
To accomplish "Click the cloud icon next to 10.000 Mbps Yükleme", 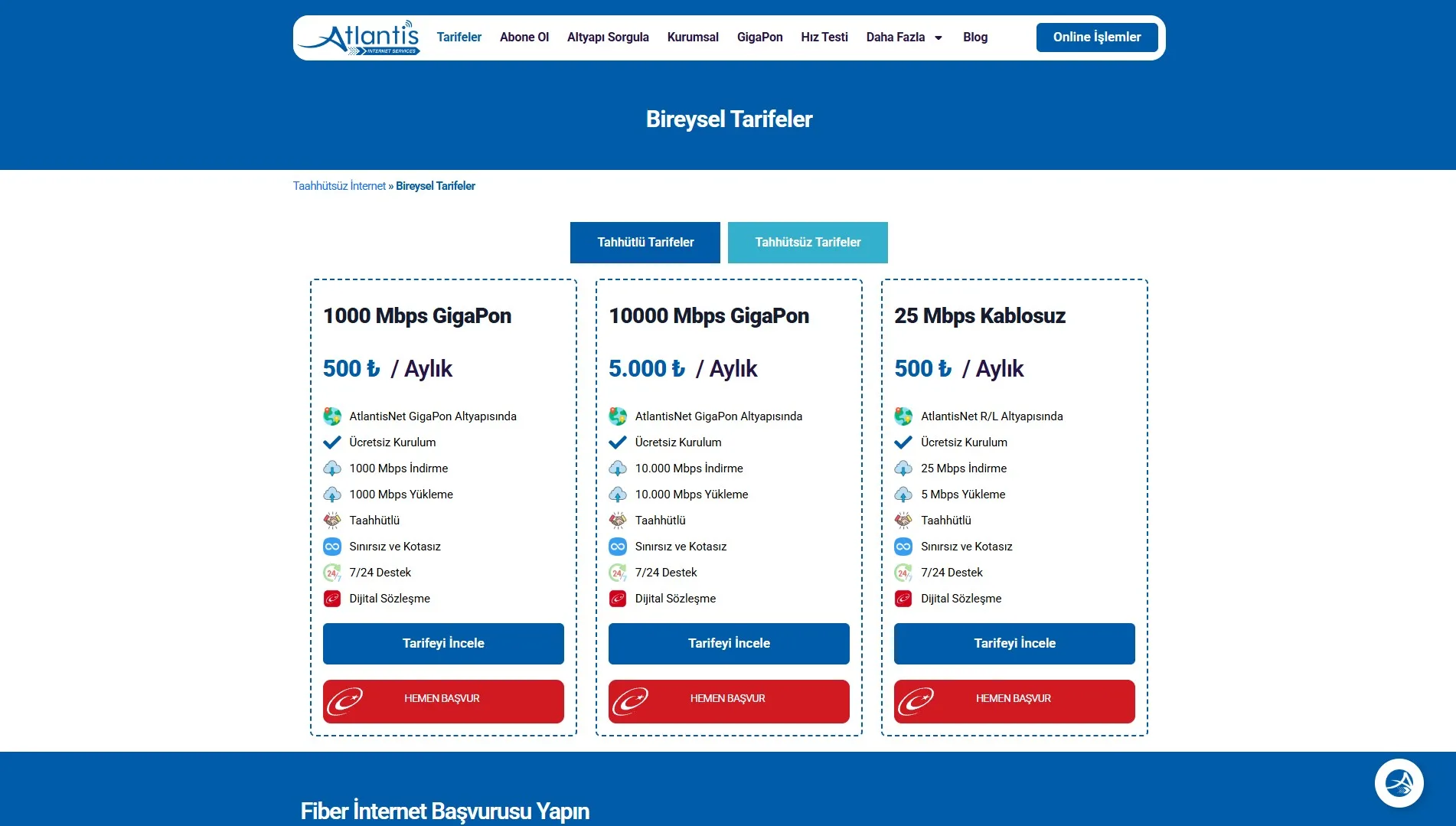I will coord(618,495).
